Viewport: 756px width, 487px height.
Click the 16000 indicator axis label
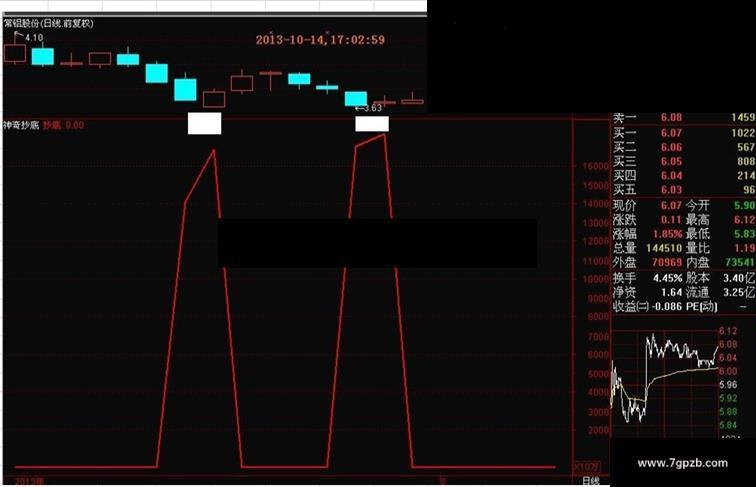coord(596,166)
